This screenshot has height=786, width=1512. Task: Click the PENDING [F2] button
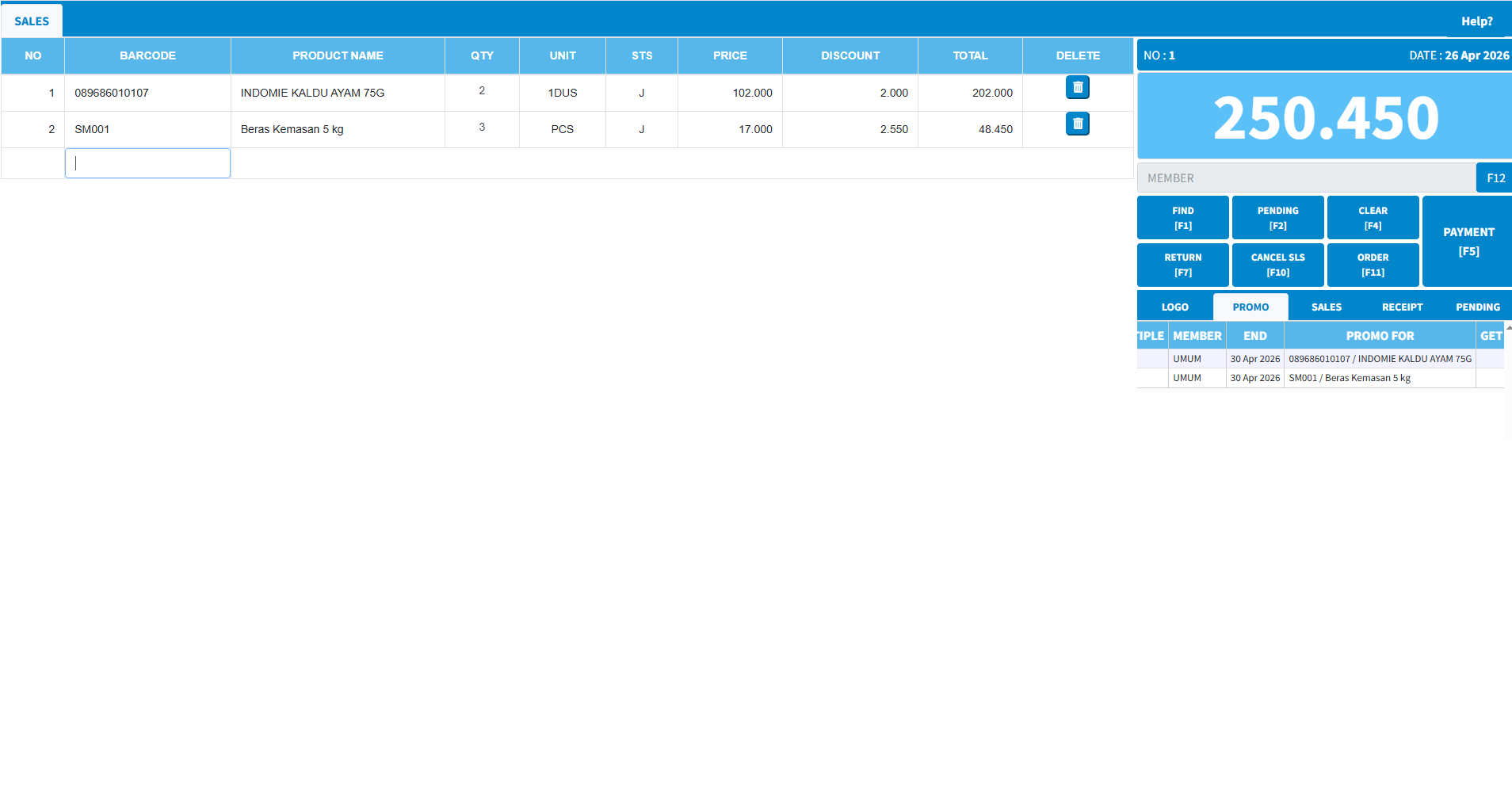pyautogui.click(x=1277, y=218)
